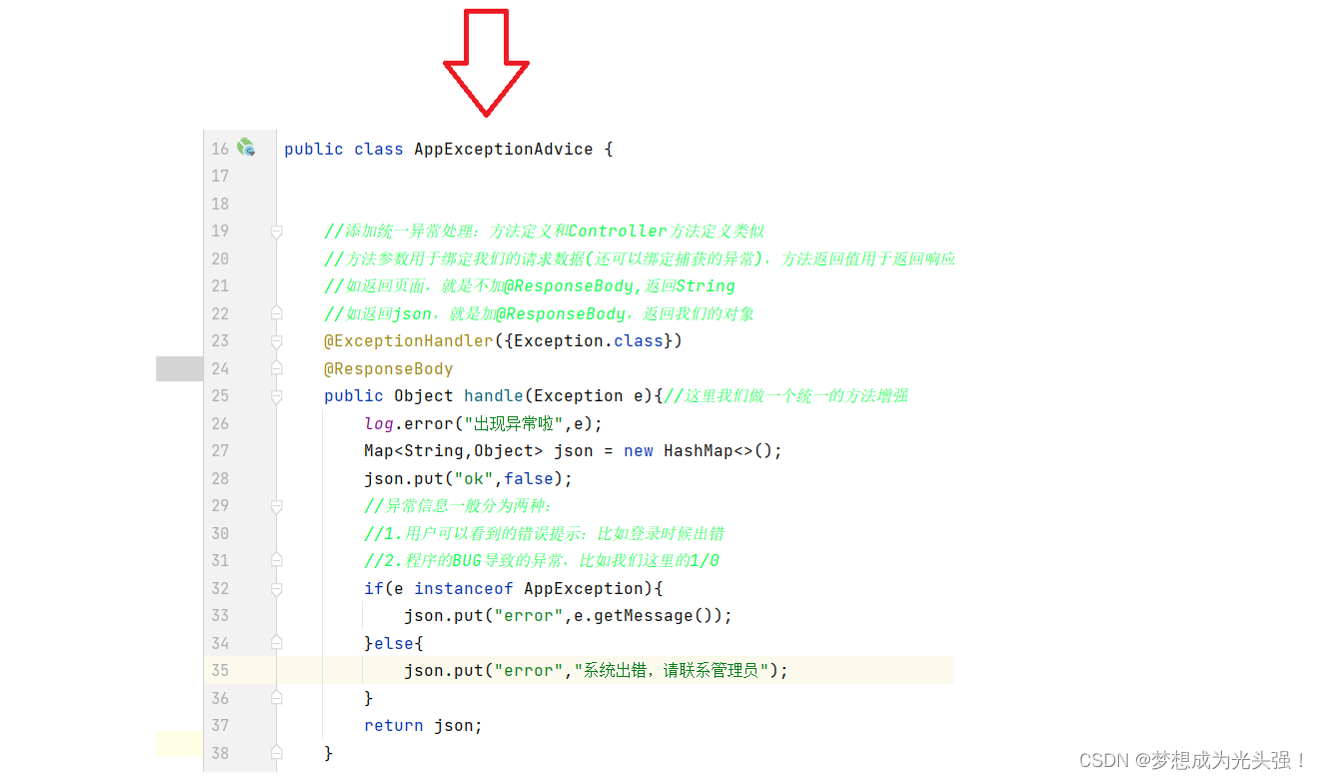
Task: Click the comment on line 22 about 如返回json
Action: pos(539,313)
